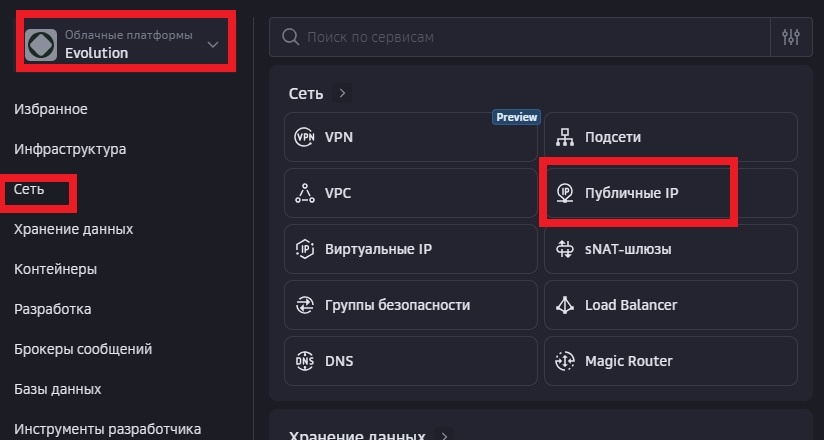Select Инфраструктура in the sidebar
Screen dimensions: 824x440
(70, 149)
